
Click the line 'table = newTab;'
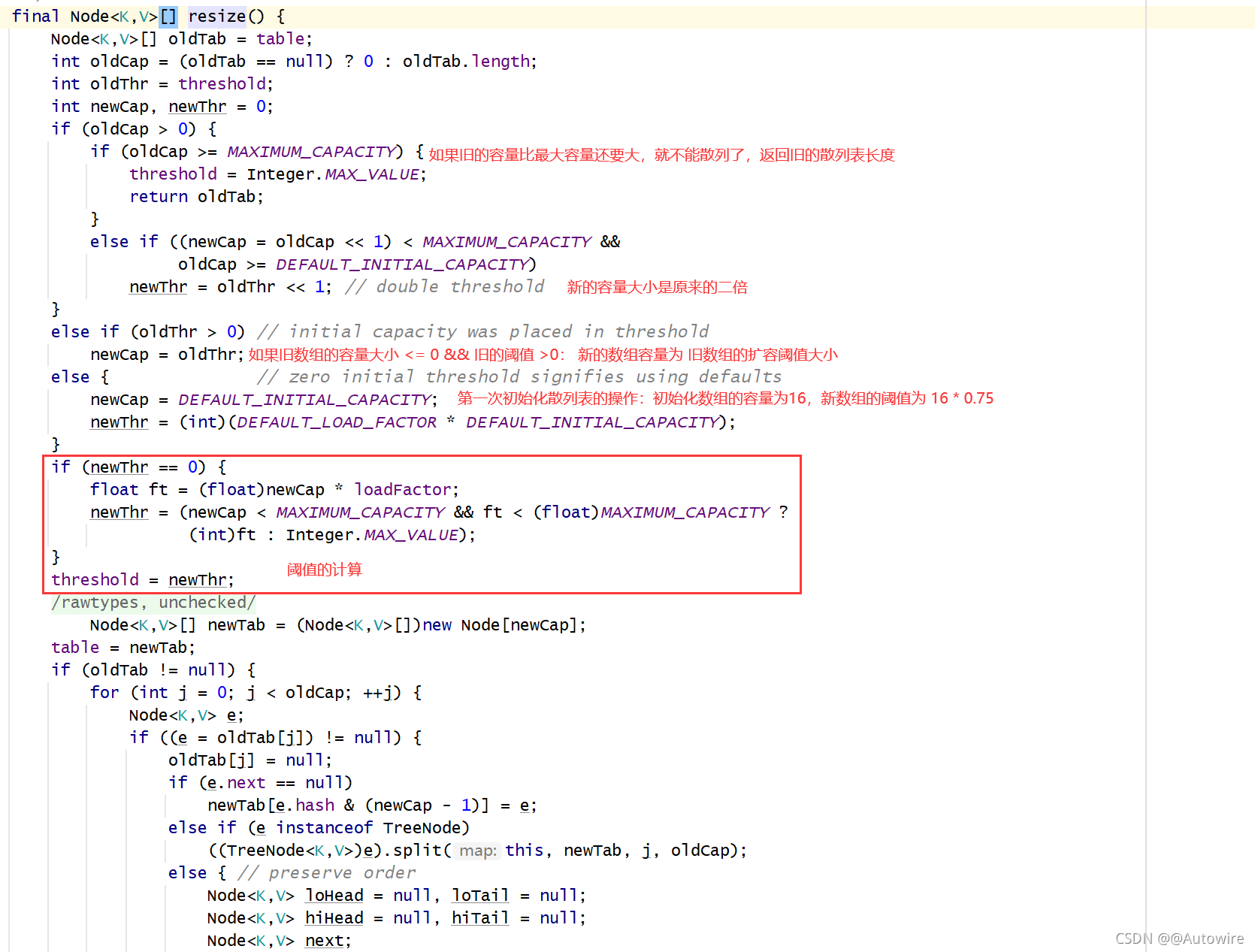click(123, 648)
